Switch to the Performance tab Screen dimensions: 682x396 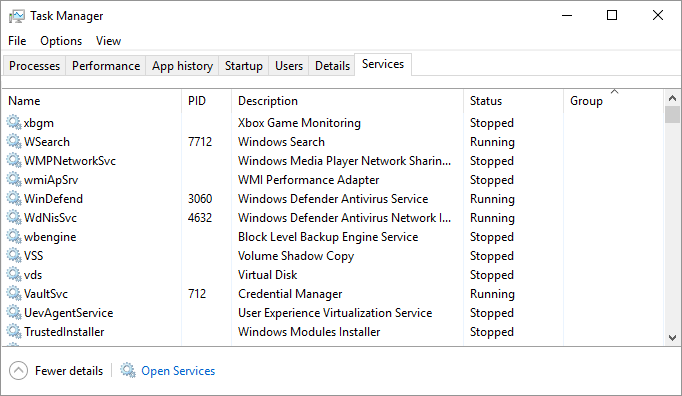tap(106, 66)
